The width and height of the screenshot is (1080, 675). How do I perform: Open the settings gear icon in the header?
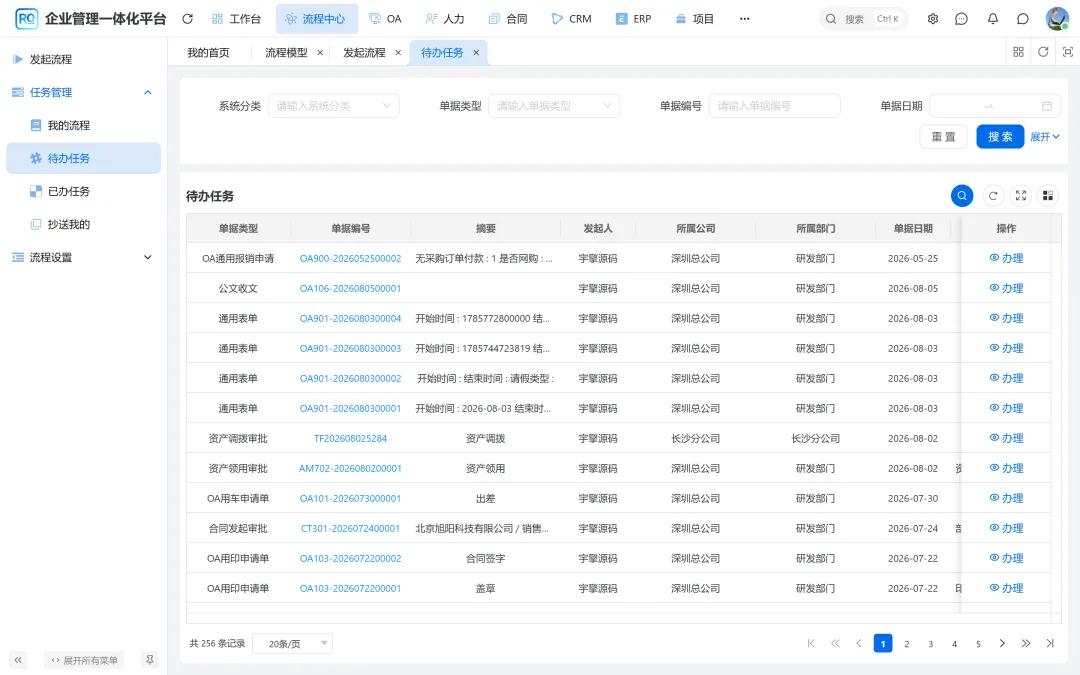point(933,19)
